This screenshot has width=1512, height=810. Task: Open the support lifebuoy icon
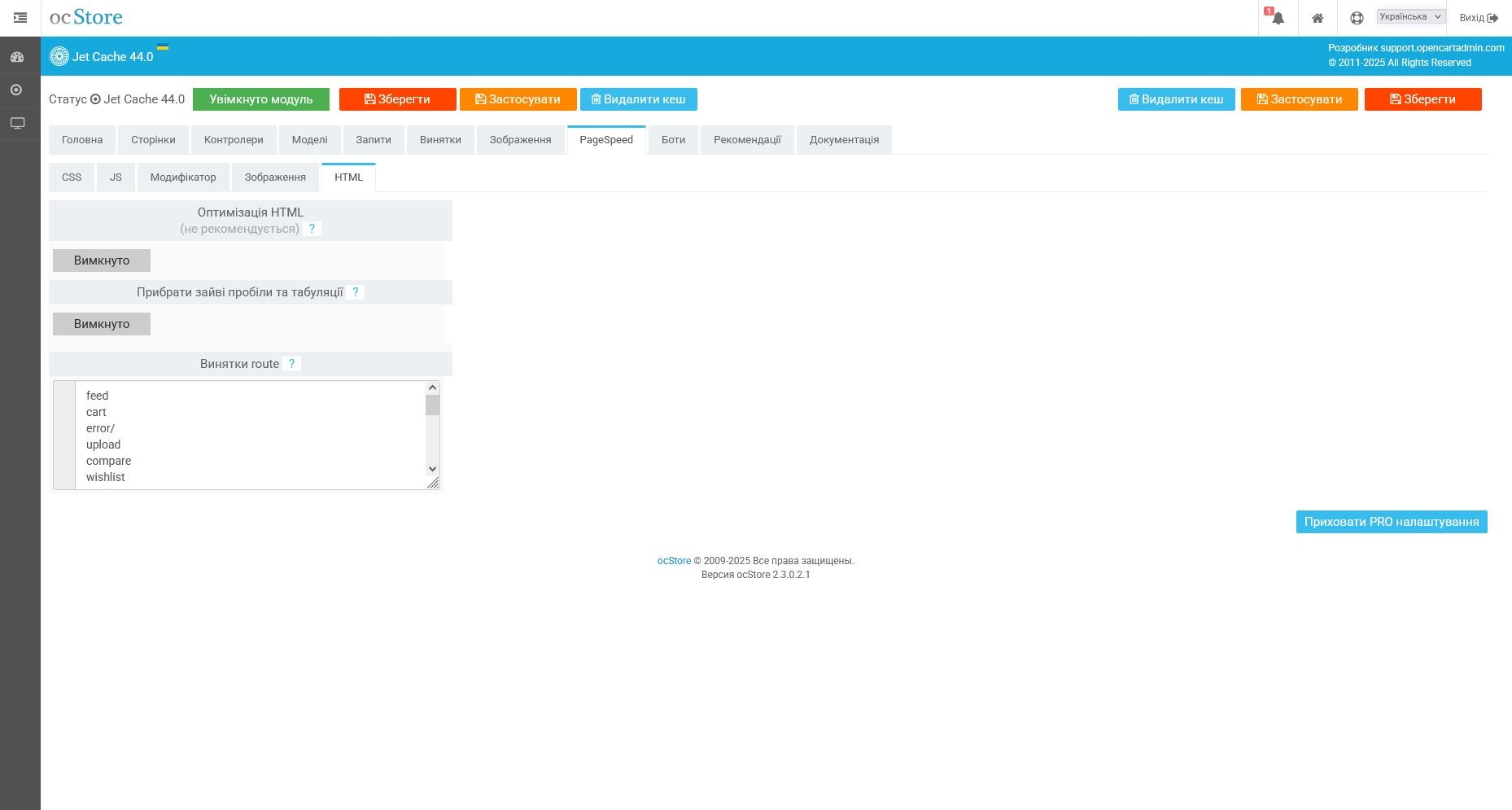coord(1356,18)
